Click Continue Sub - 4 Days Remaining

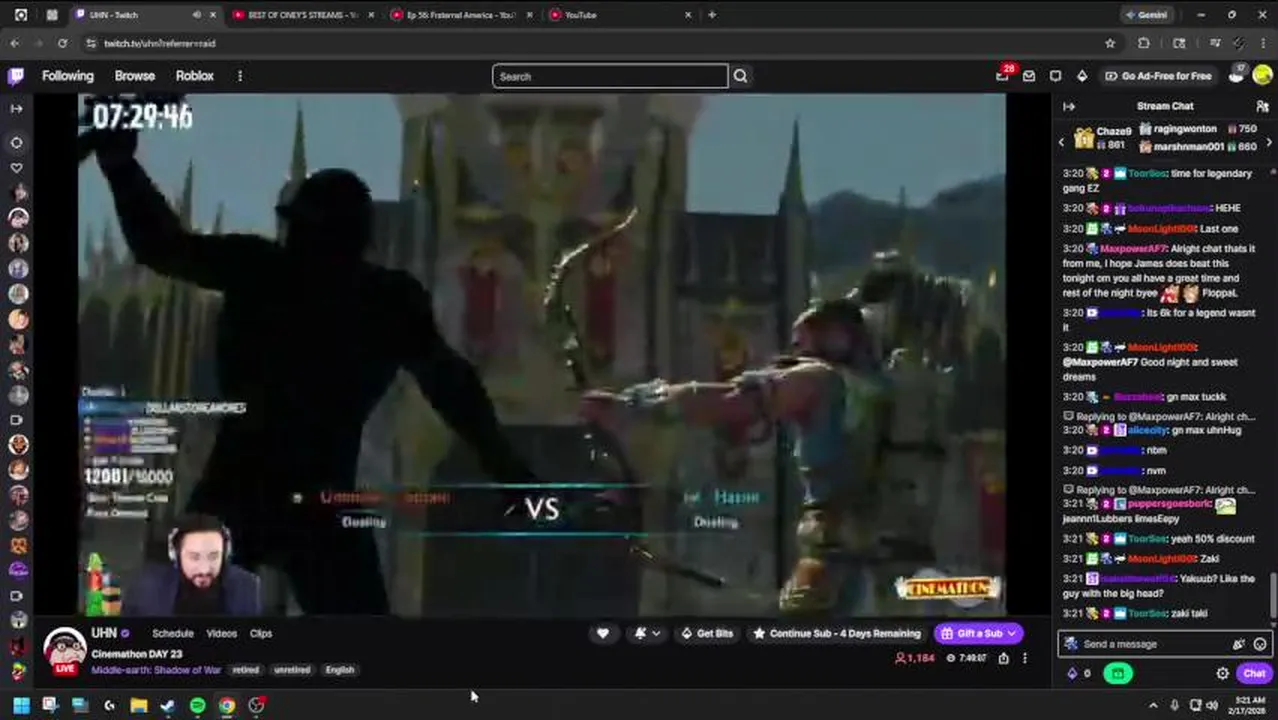pos(837,633)
